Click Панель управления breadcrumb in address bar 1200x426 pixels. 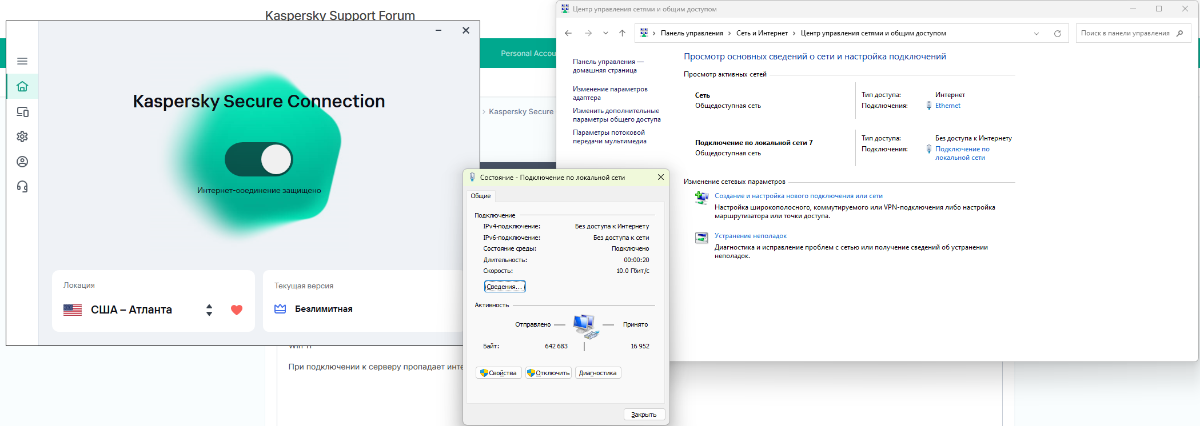(692, 33)
